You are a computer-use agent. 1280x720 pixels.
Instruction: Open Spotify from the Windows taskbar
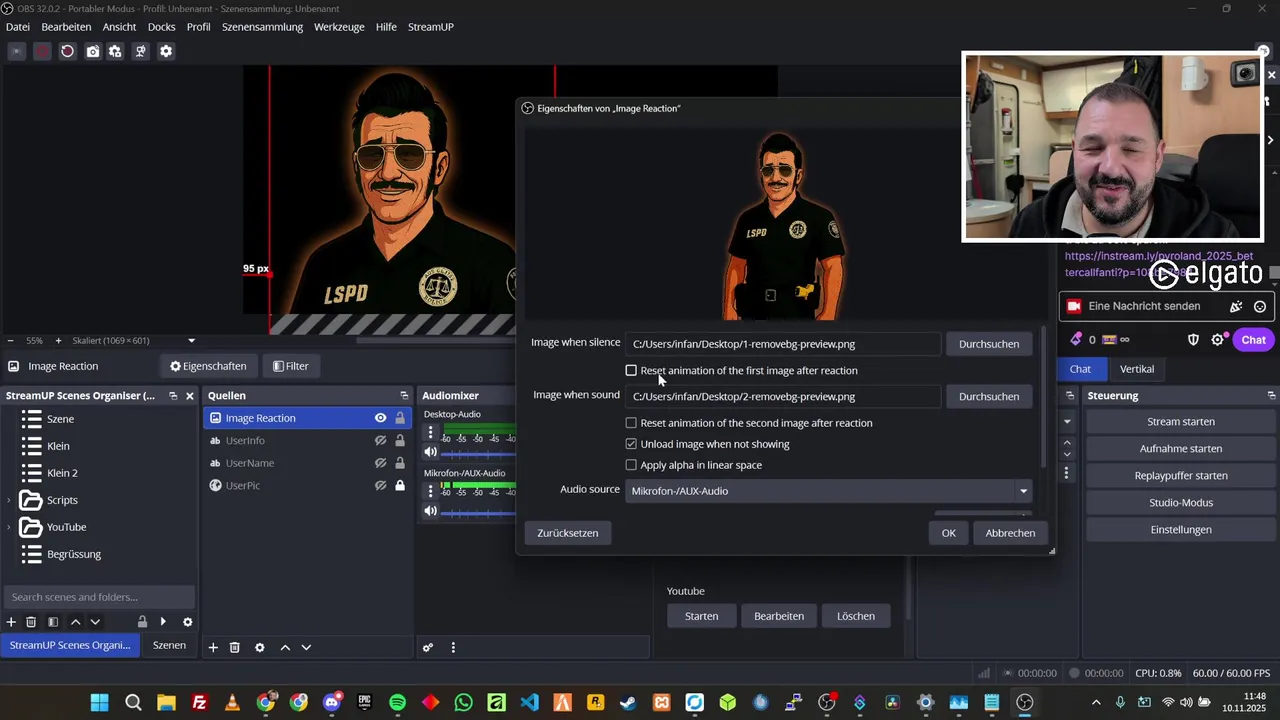click(398, 703)
